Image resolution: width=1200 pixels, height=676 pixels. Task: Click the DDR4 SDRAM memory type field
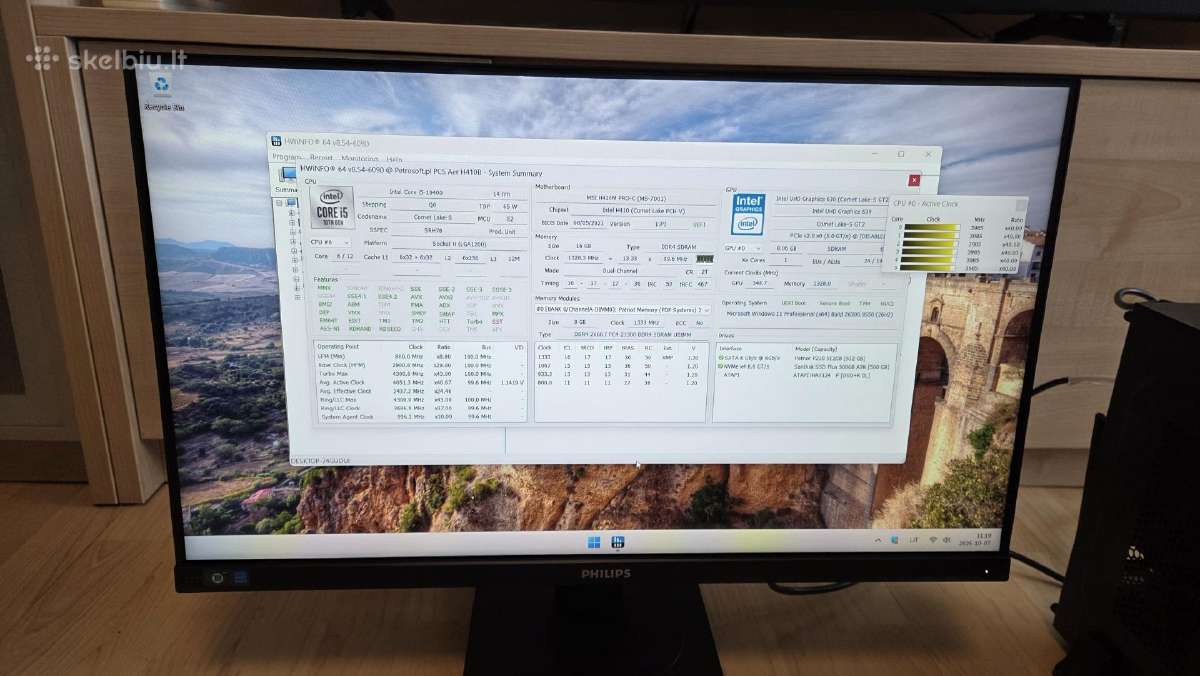680,246
